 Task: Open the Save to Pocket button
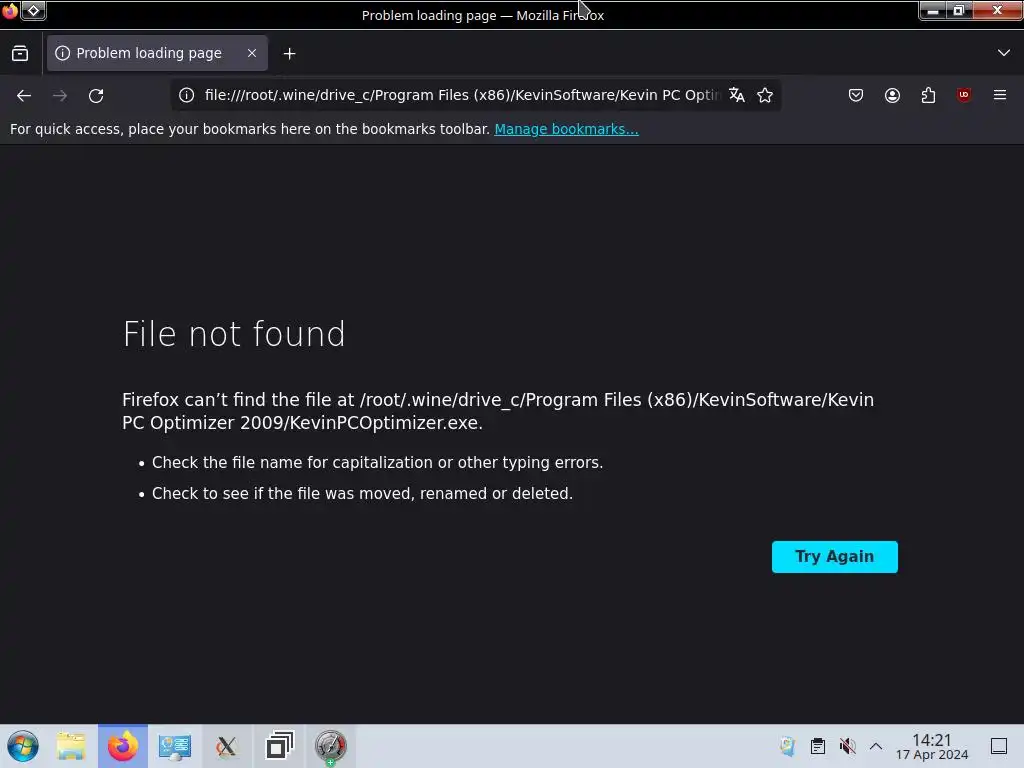856,95
